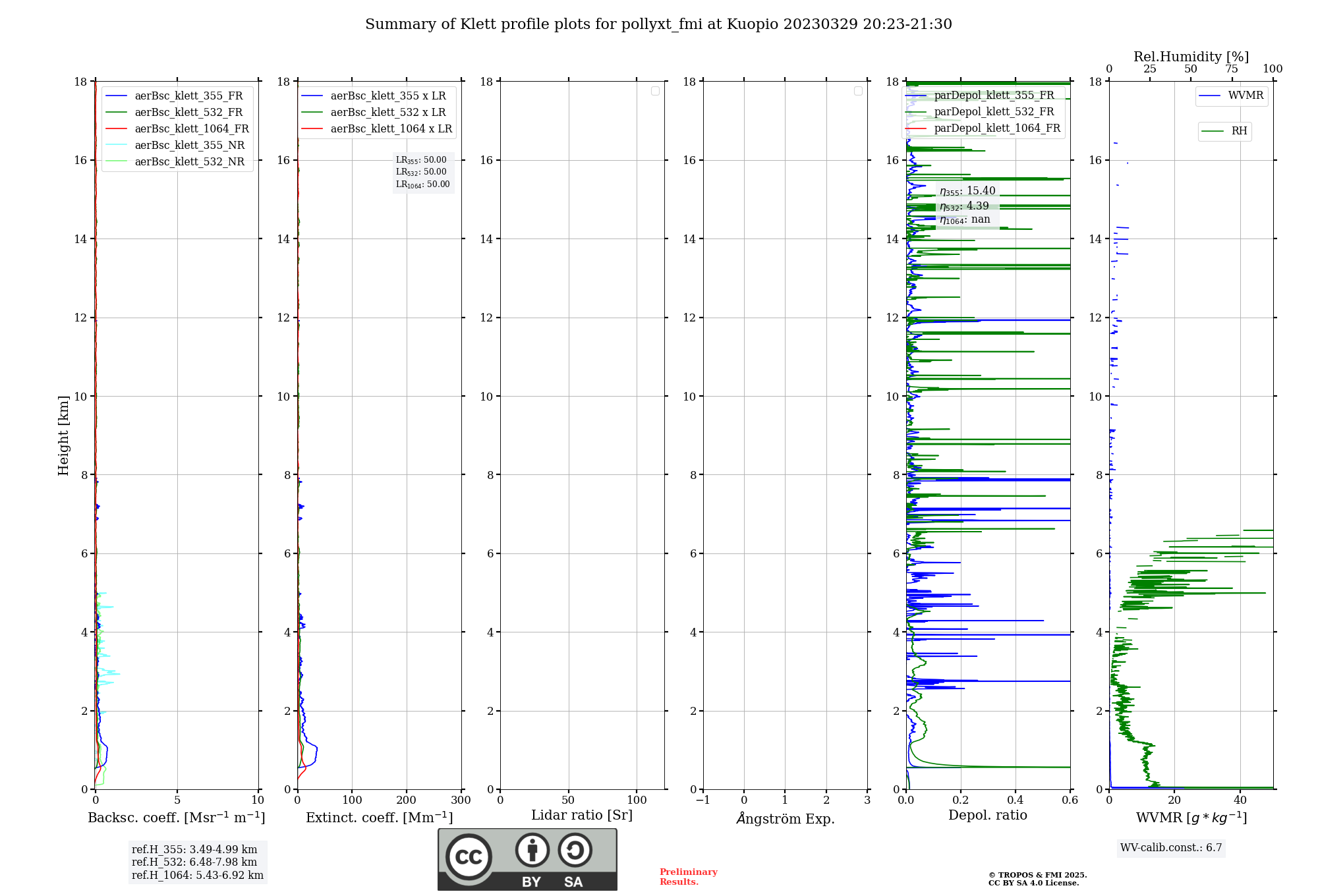Image resolution: width=1318 pixels, height=896 pixels.
Task: Click the Creative Commons CC logo icon
Action: 469,857
